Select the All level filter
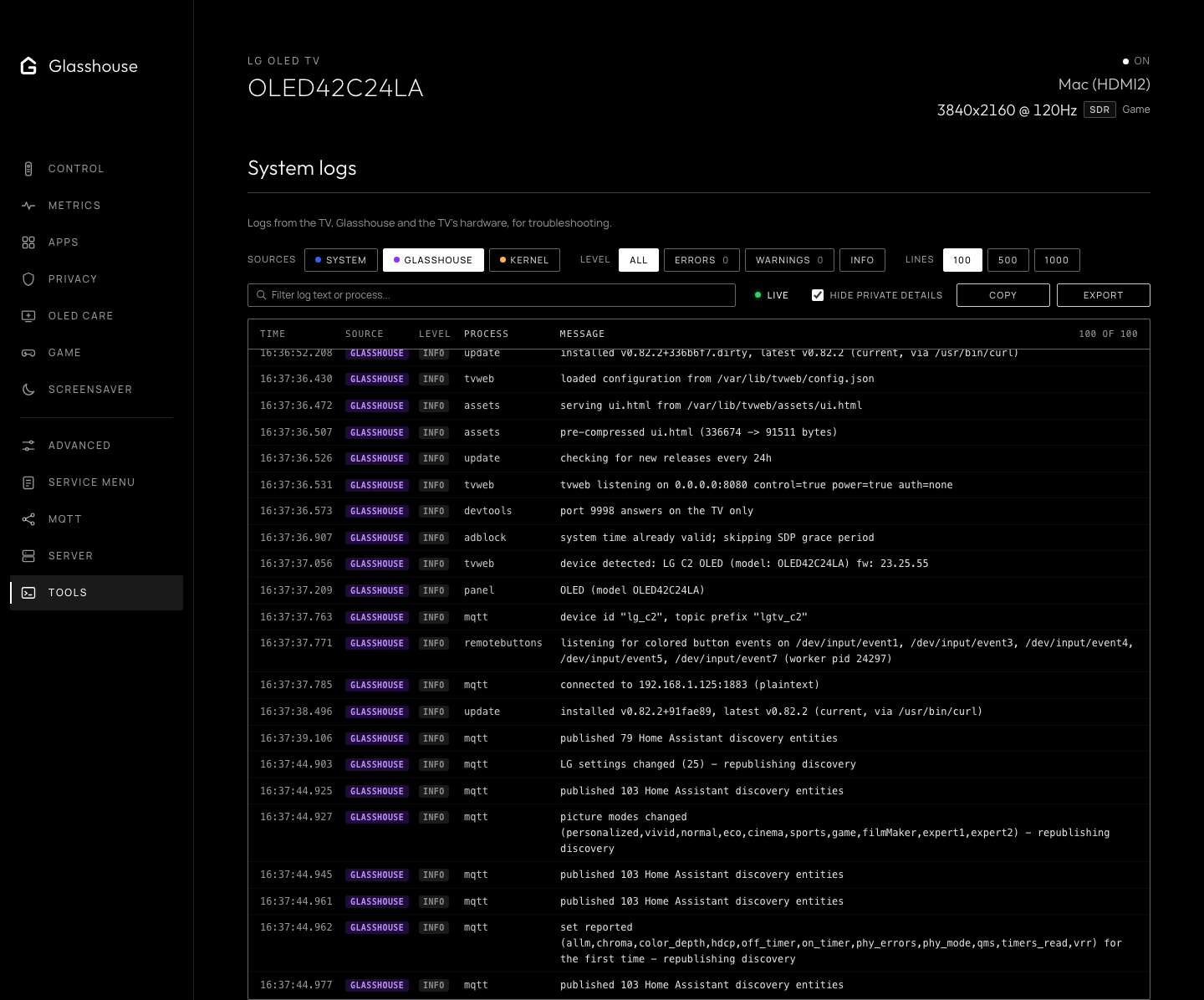The width and height of the screenshot is (1204, 1000). pos(639,260)
